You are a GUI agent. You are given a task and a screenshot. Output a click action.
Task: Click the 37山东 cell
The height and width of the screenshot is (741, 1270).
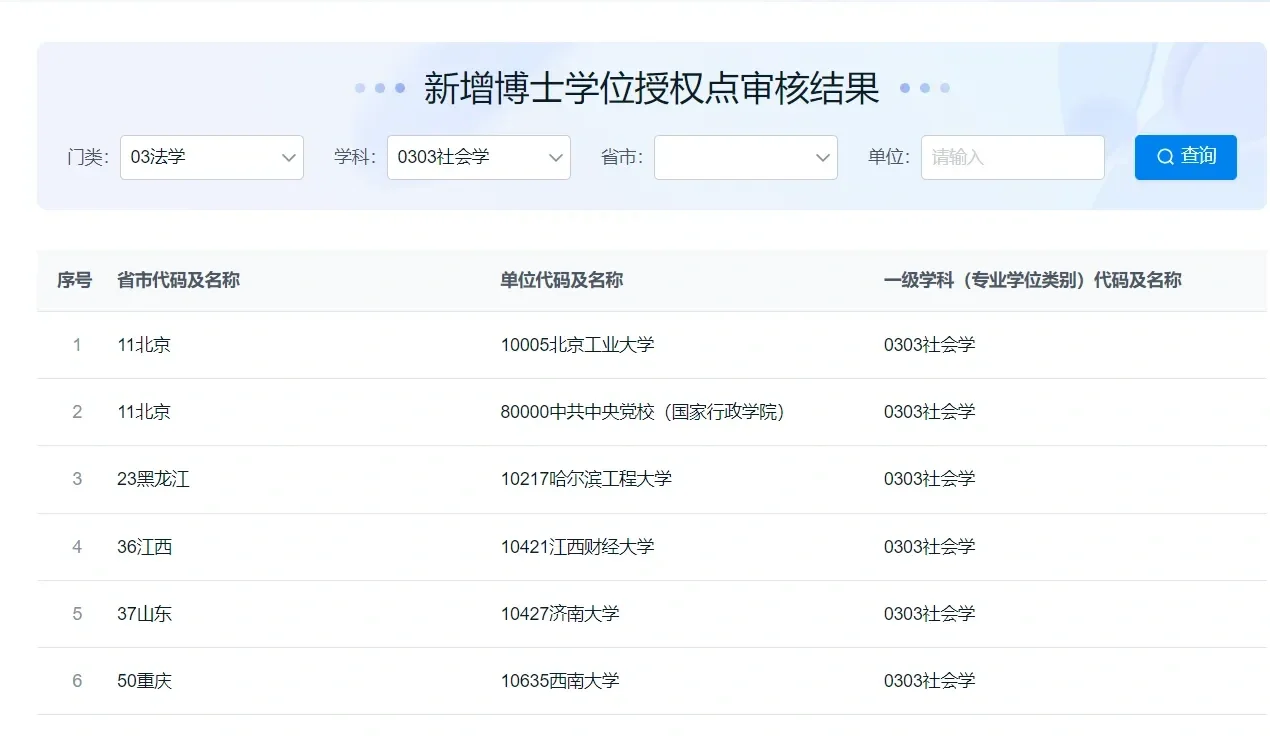(144, 614)
